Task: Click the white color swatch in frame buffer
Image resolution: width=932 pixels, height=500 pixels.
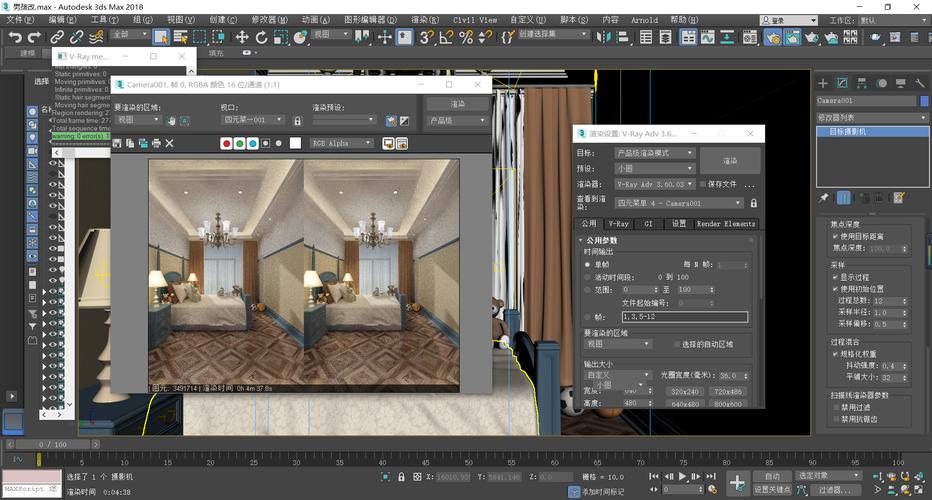Action: click(x=295, y=143)
